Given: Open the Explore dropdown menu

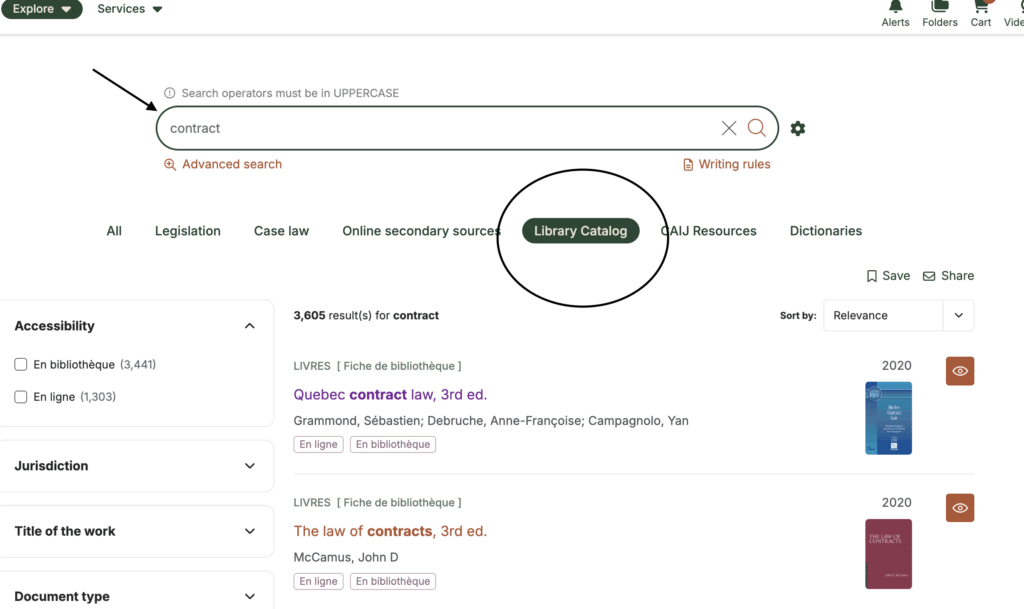Looking at the screenshot, I should pyautogui.click(x=41, y=9).
